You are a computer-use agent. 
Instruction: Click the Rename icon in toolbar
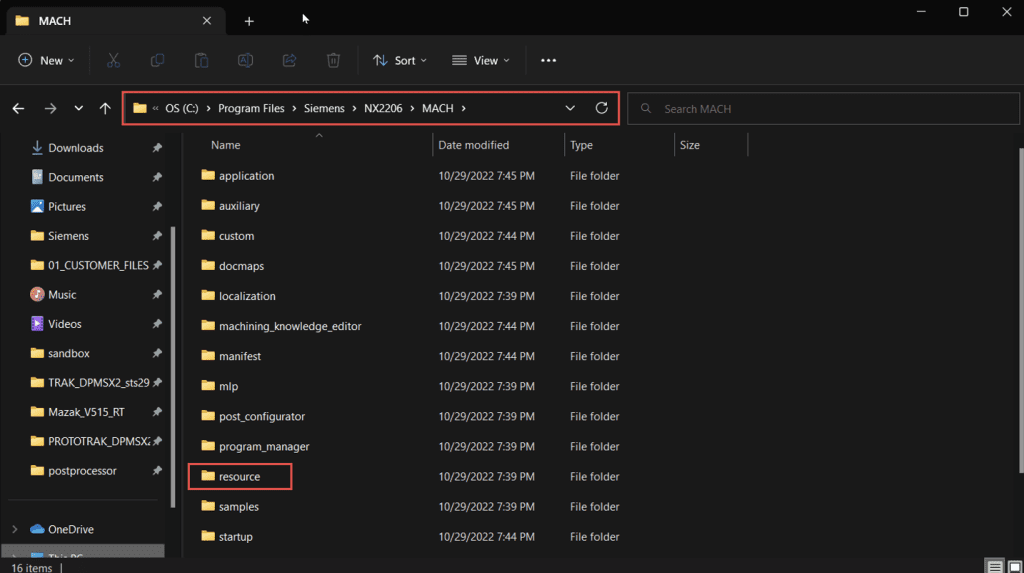[245, 60]
